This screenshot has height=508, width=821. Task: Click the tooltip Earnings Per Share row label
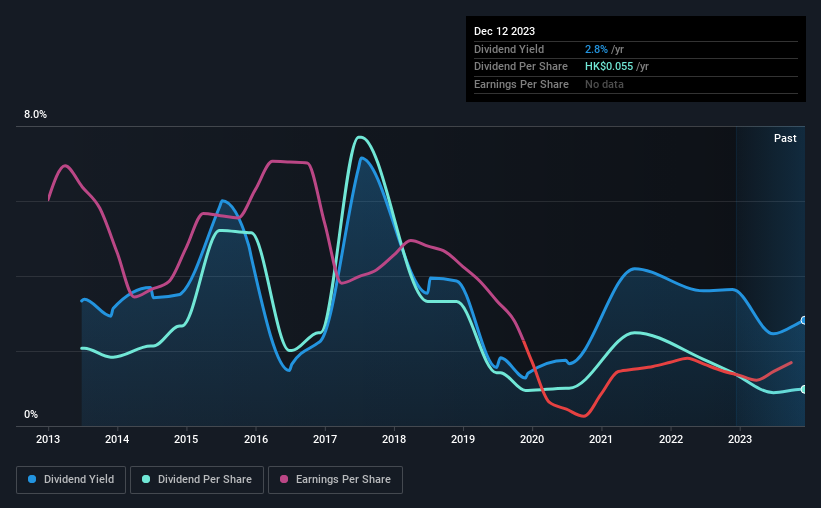tap(521, 84)
